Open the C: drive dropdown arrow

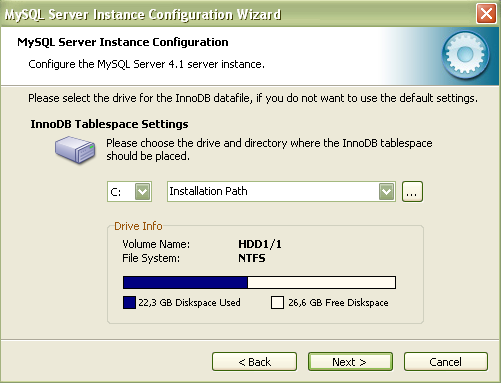tap(143, 192)
